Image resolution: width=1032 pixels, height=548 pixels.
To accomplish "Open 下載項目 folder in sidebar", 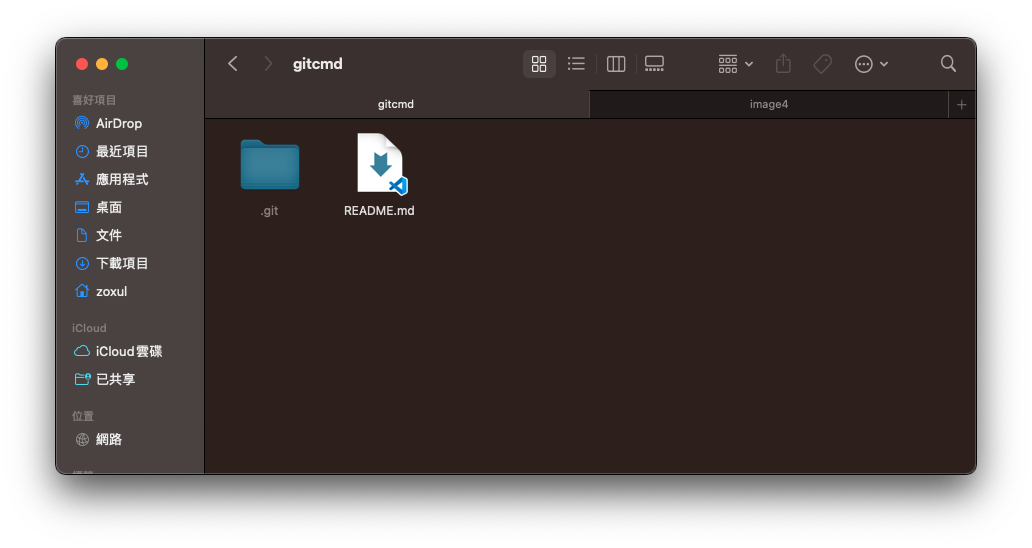I will (121, 263).
